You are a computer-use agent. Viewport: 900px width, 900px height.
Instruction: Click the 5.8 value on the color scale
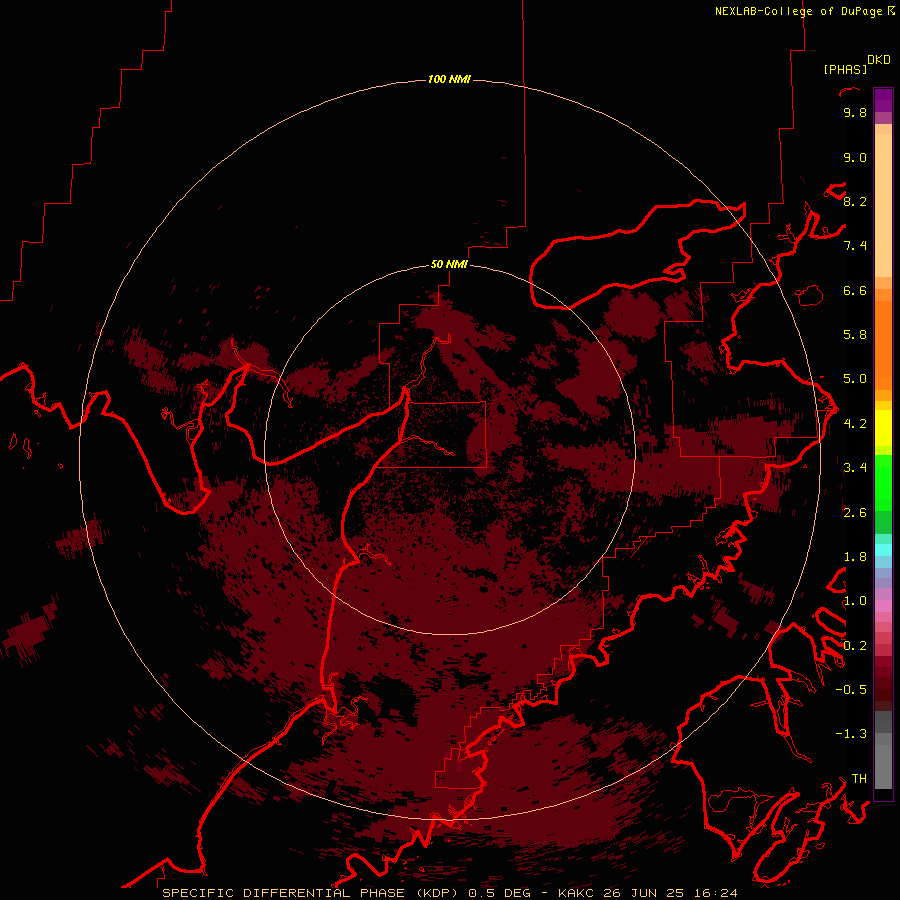(x=855, y=335)
